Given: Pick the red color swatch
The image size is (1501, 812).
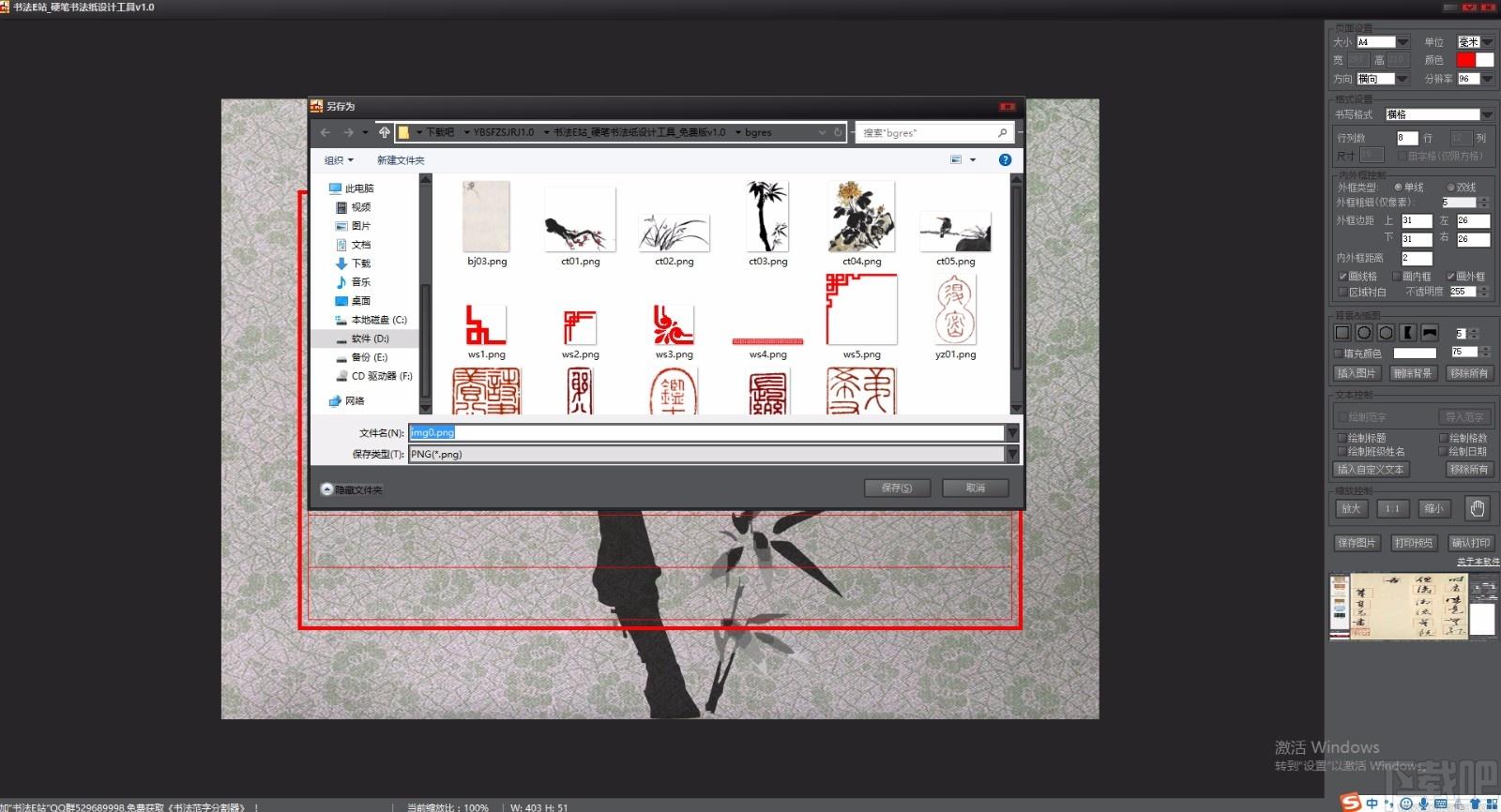Looking at the screenshot, I should 1465,60.
